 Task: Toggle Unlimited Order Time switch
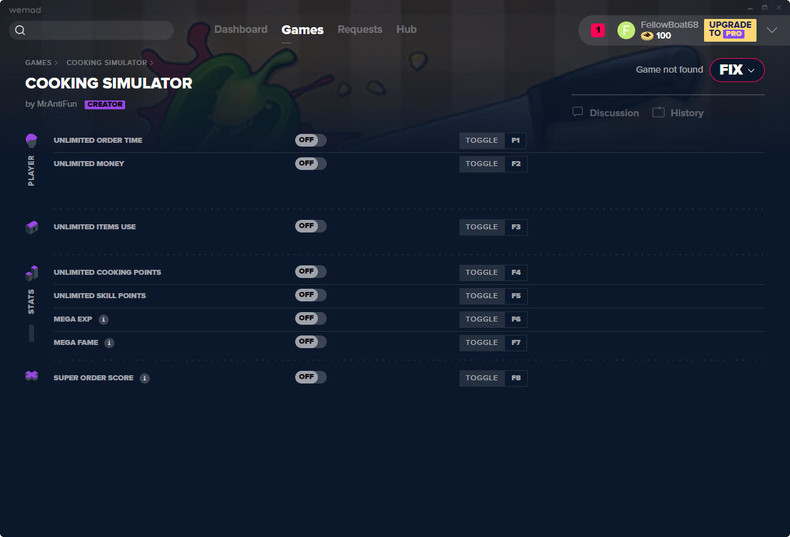pos(310,140)
